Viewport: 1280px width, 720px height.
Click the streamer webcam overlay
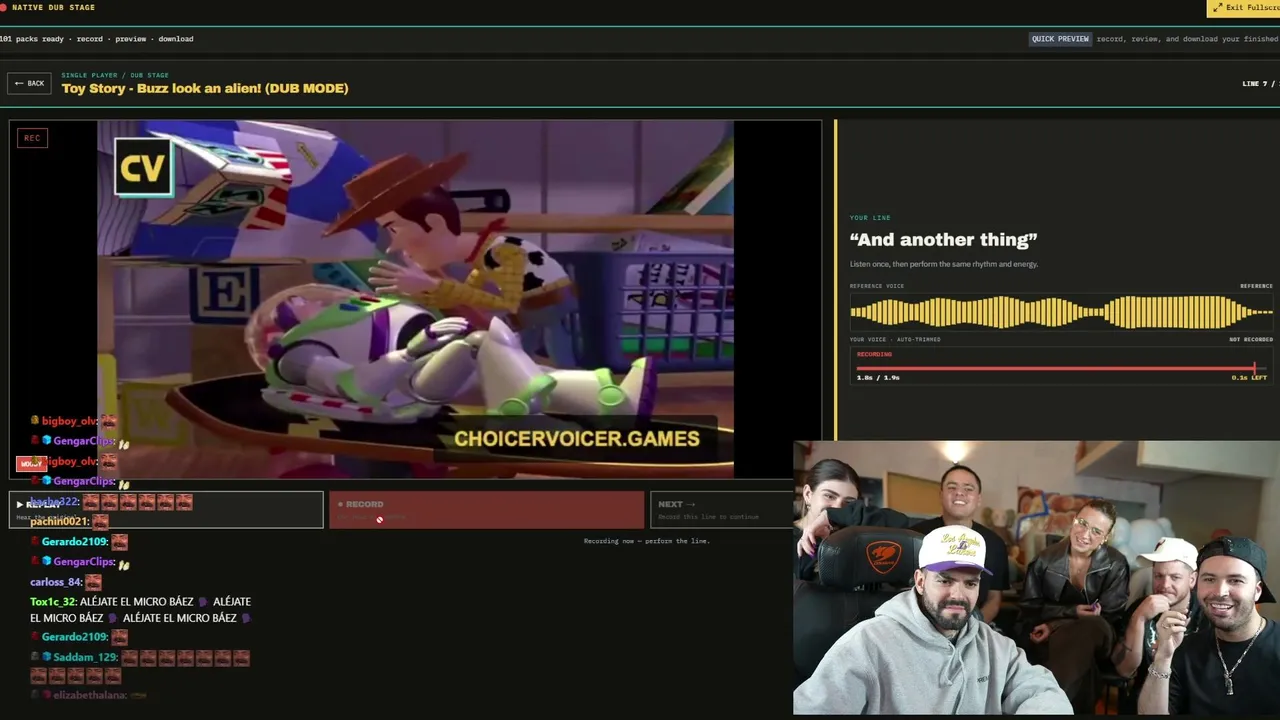click(1036, 578)
